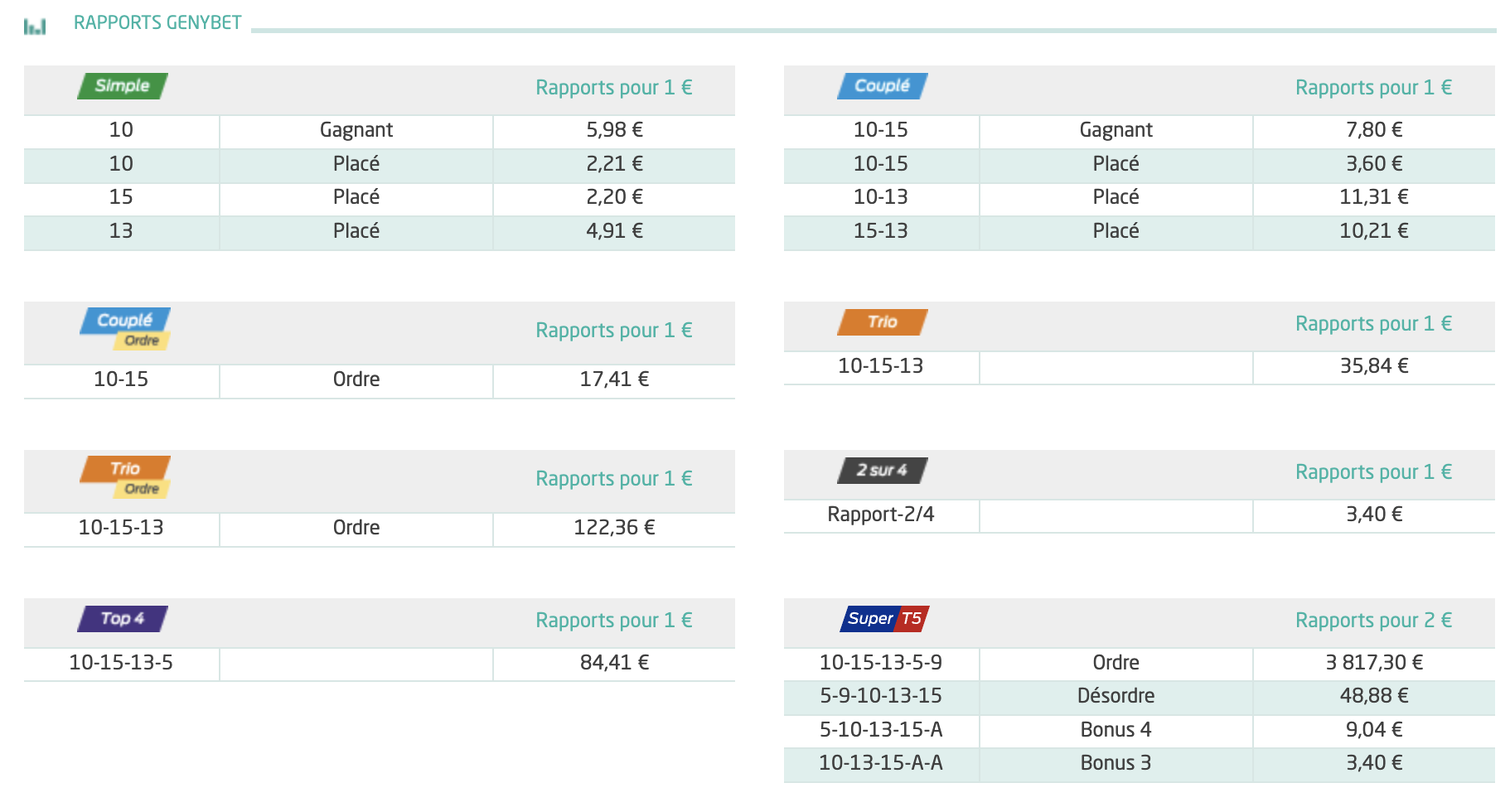Select the Couplé Placé 10-13 row
This screenshot has width=1510, height=812.
click(1140, 197)
